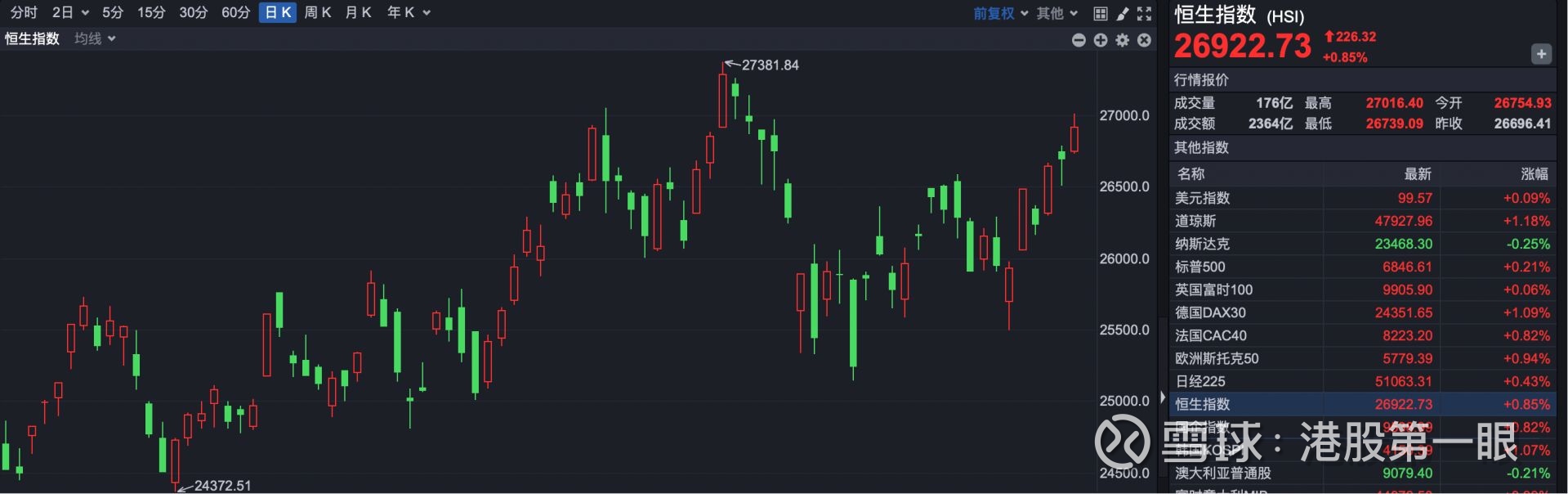Select the 60分 timeframe
The width and height of the screenshot is (1568, 494).
click(x=235, y=12)
